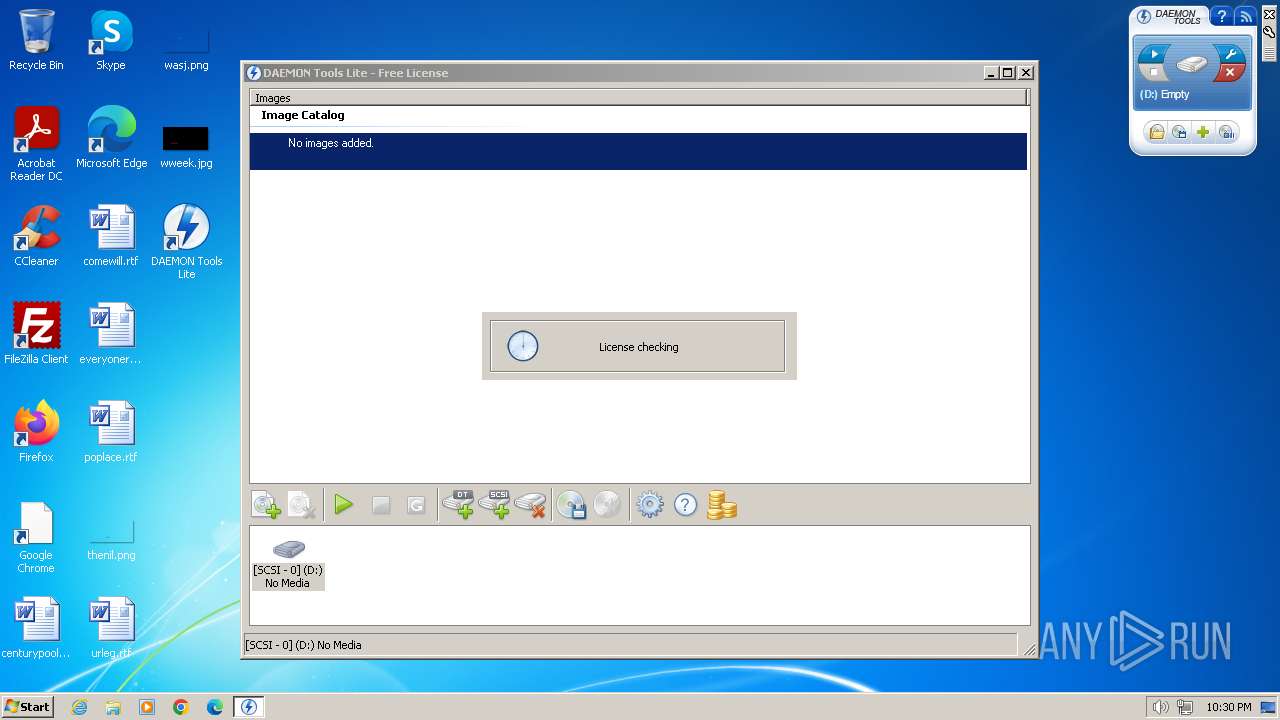Open FileZilla Client shortcut
The width and height of the screenshot is (1280, 720).
point(36,334)
